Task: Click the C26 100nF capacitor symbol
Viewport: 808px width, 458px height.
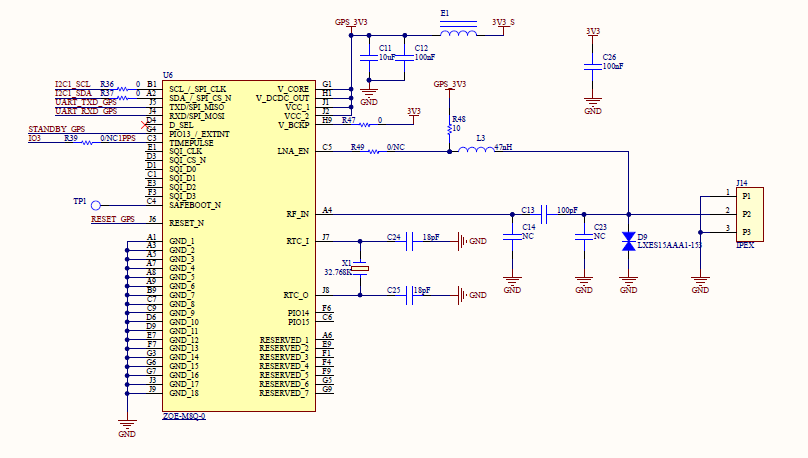Action: [x=592, y=68]
